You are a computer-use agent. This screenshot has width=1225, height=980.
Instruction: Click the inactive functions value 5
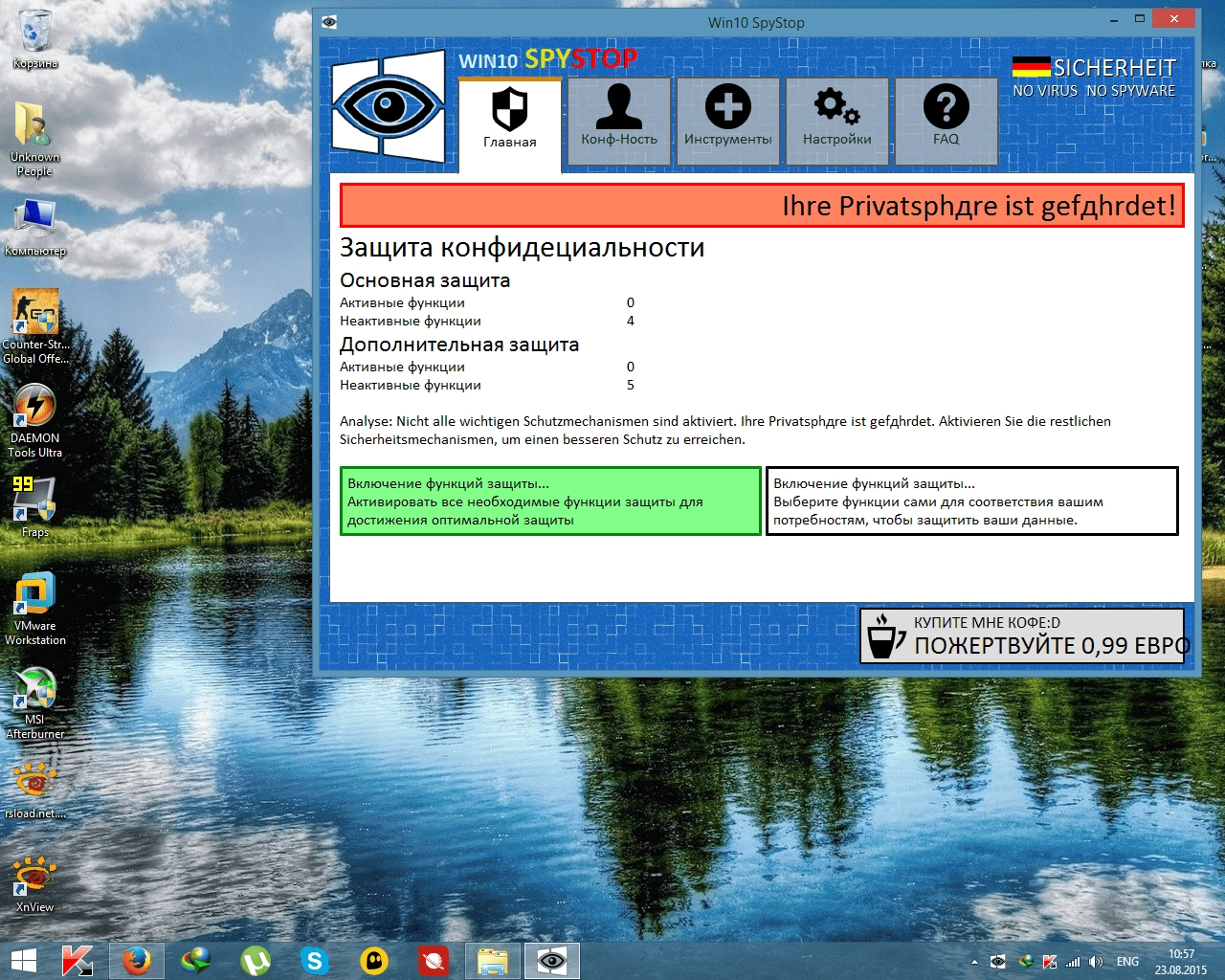click(631, 385)
